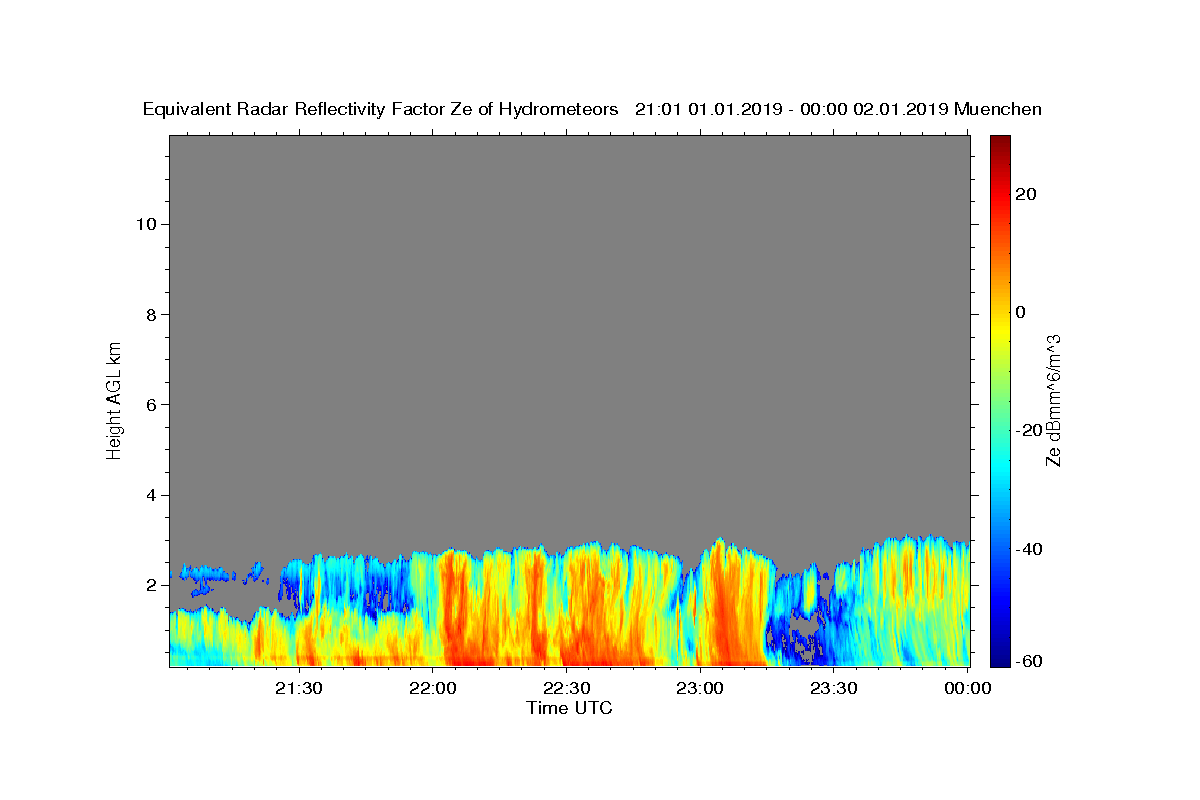Click the "23:30" time tick label
The image size is (1200, 800).
click(x=833, y=688)
